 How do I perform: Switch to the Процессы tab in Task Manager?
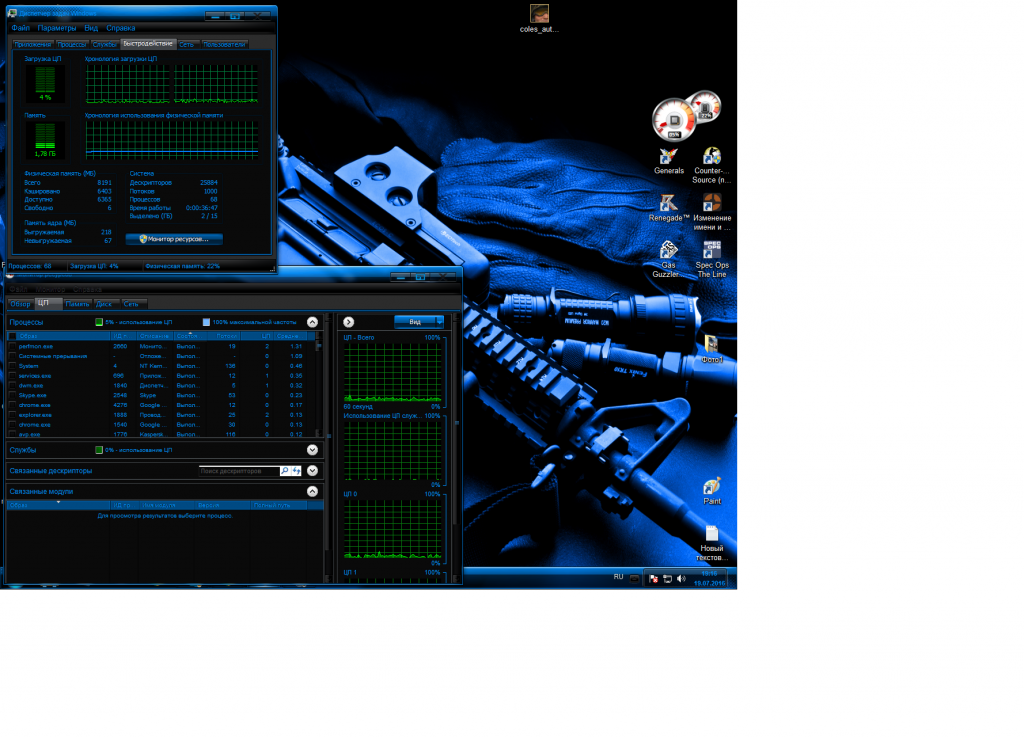pos(72,44)
